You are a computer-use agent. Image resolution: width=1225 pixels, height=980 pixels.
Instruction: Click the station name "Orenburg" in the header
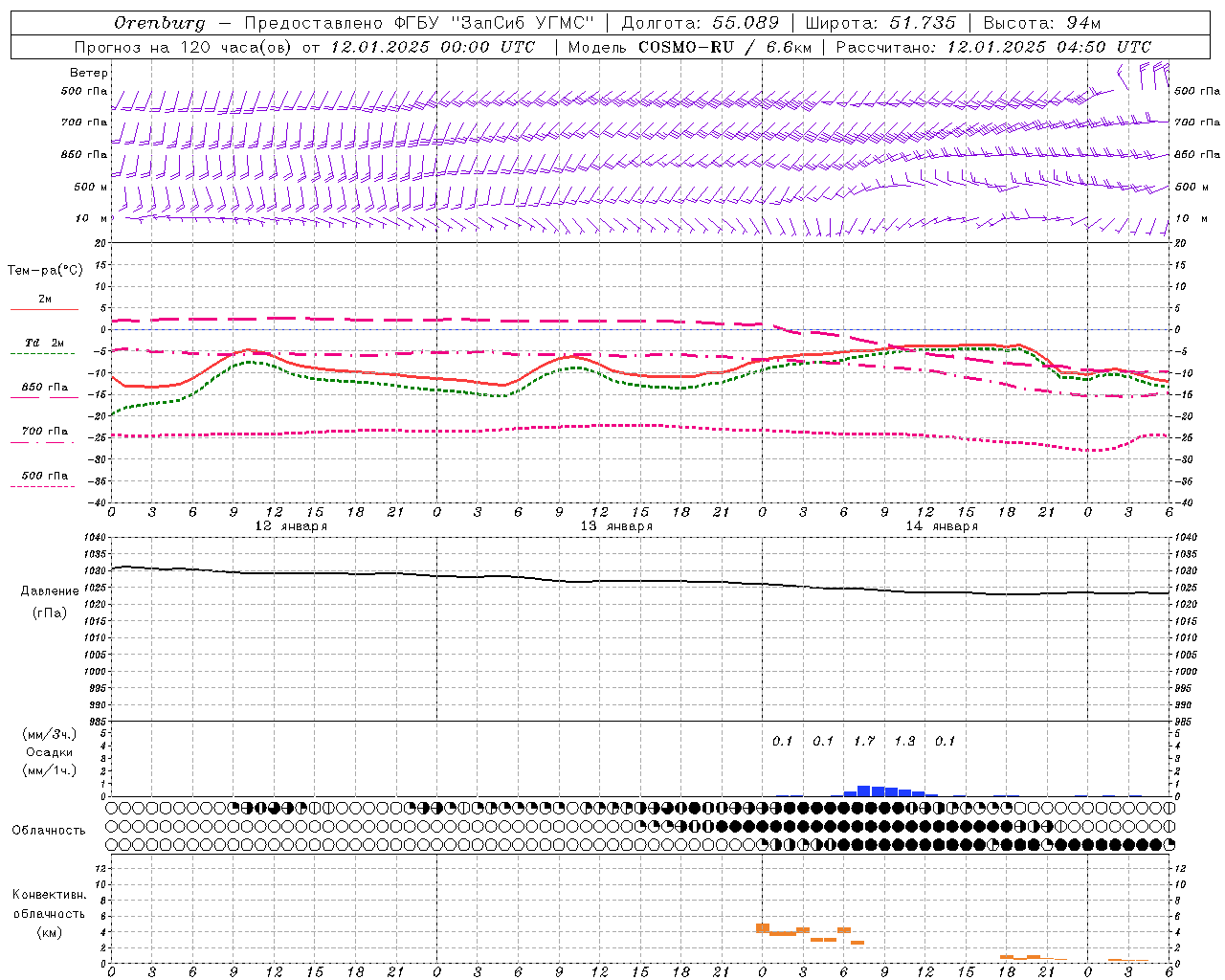pyautogui.click(x=160, y=23)
